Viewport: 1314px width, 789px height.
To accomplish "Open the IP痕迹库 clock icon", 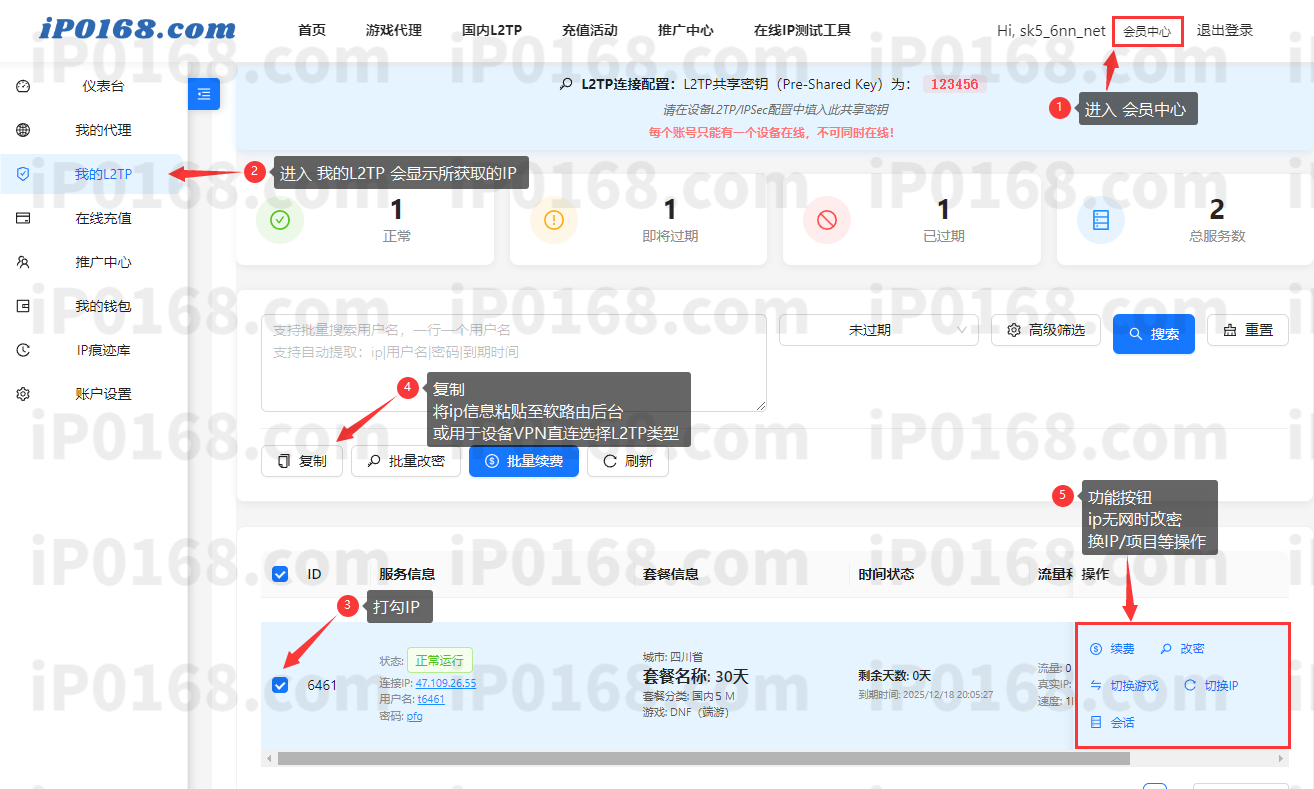I will [x=22, y=349].
